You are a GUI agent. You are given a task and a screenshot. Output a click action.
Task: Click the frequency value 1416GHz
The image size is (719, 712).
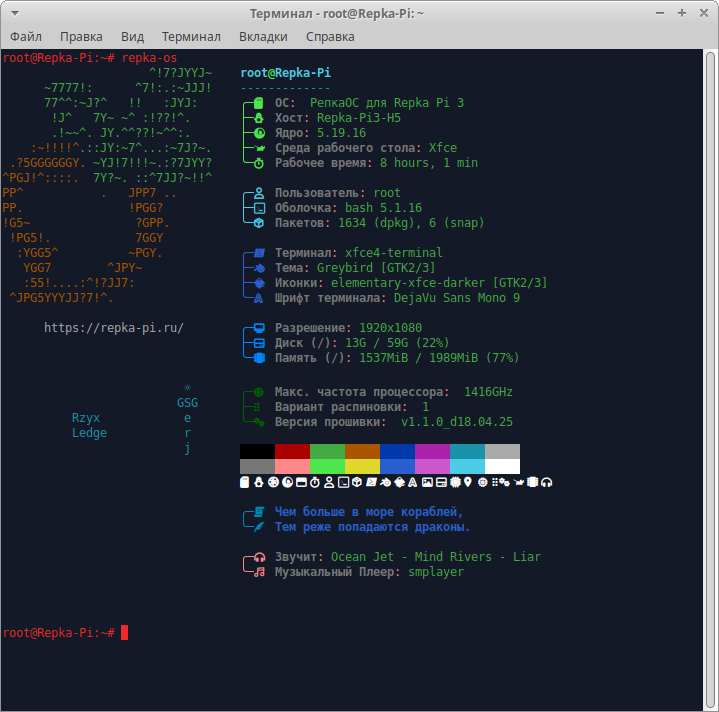point(488,392)
